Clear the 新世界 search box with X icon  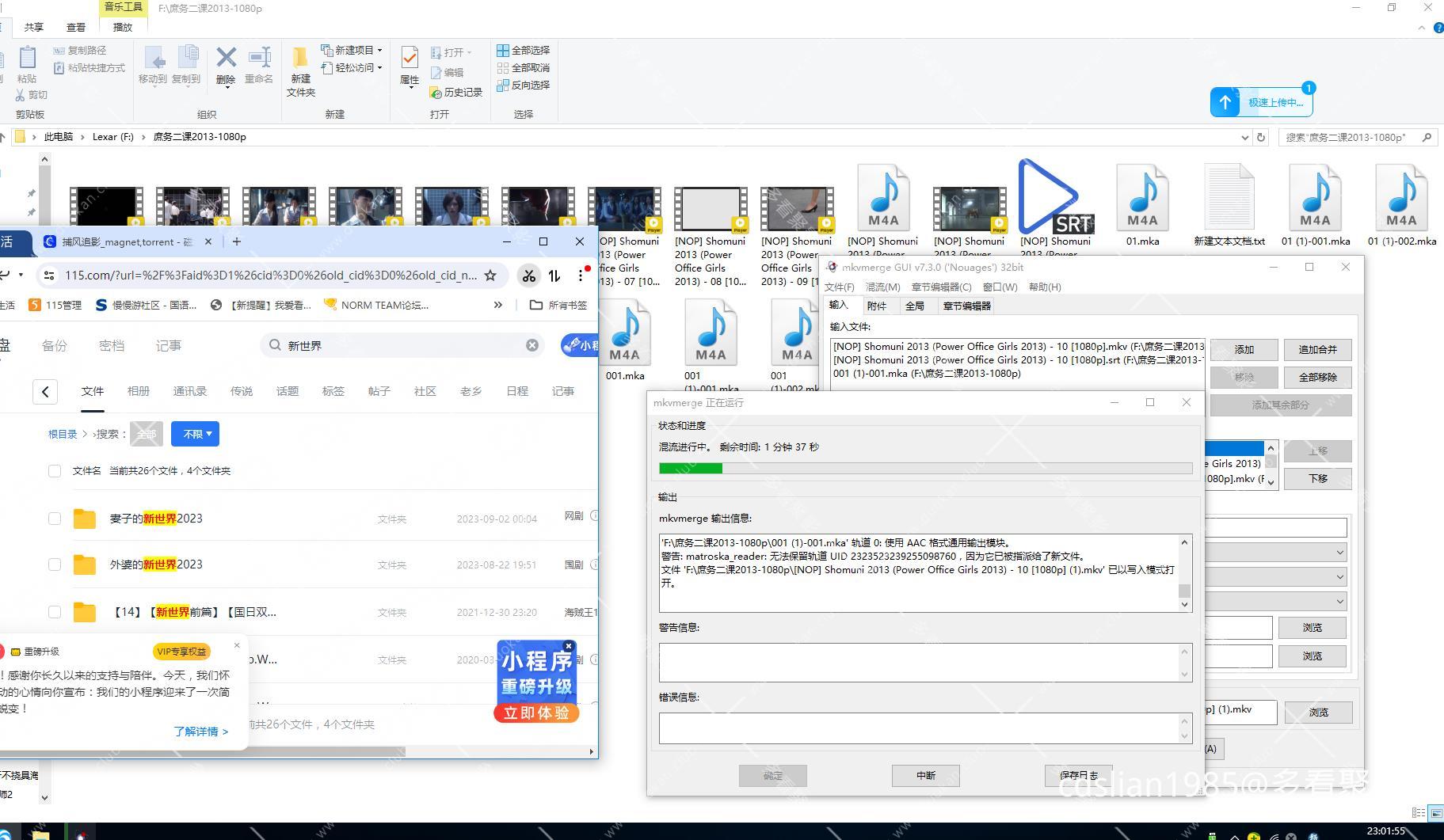(x=532, y=345)
